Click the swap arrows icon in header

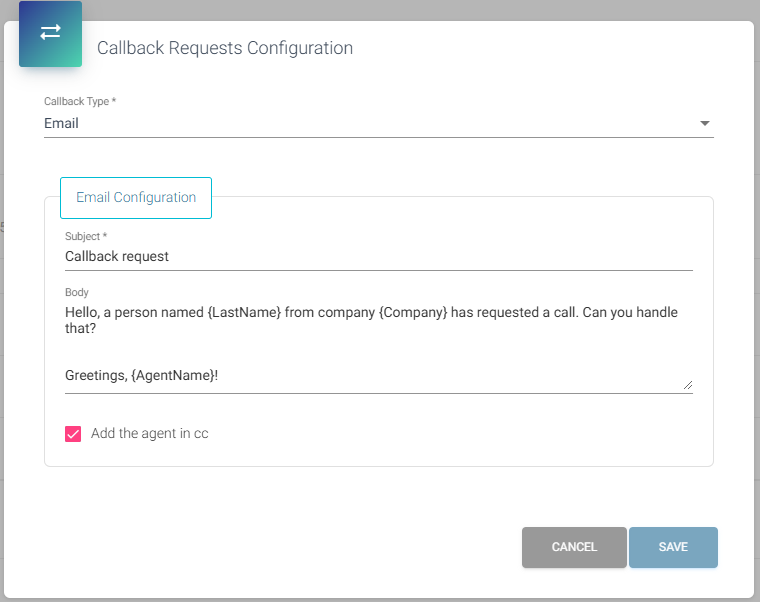coord(50,33)
